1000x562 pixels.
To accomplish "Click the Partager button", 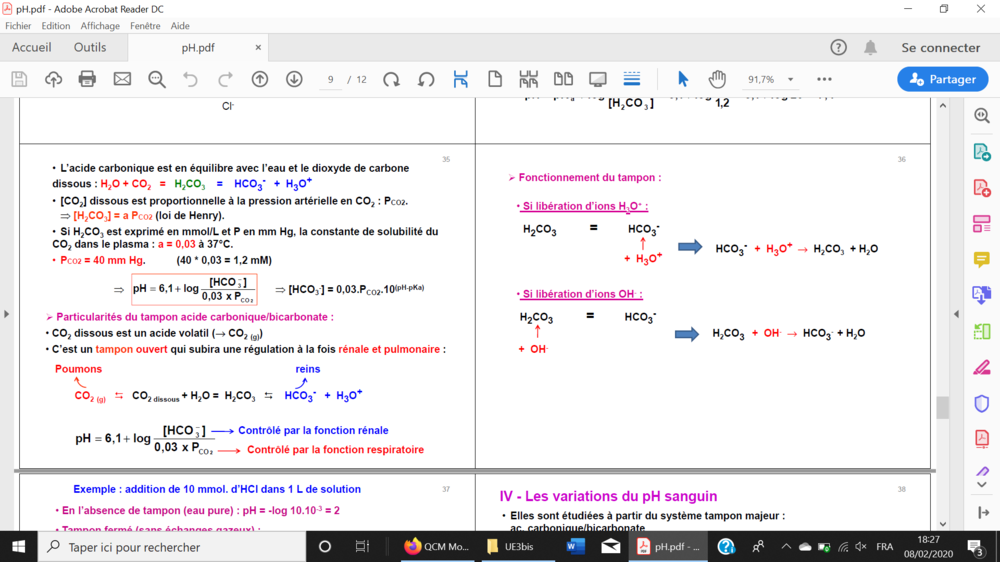I will 943,79.
